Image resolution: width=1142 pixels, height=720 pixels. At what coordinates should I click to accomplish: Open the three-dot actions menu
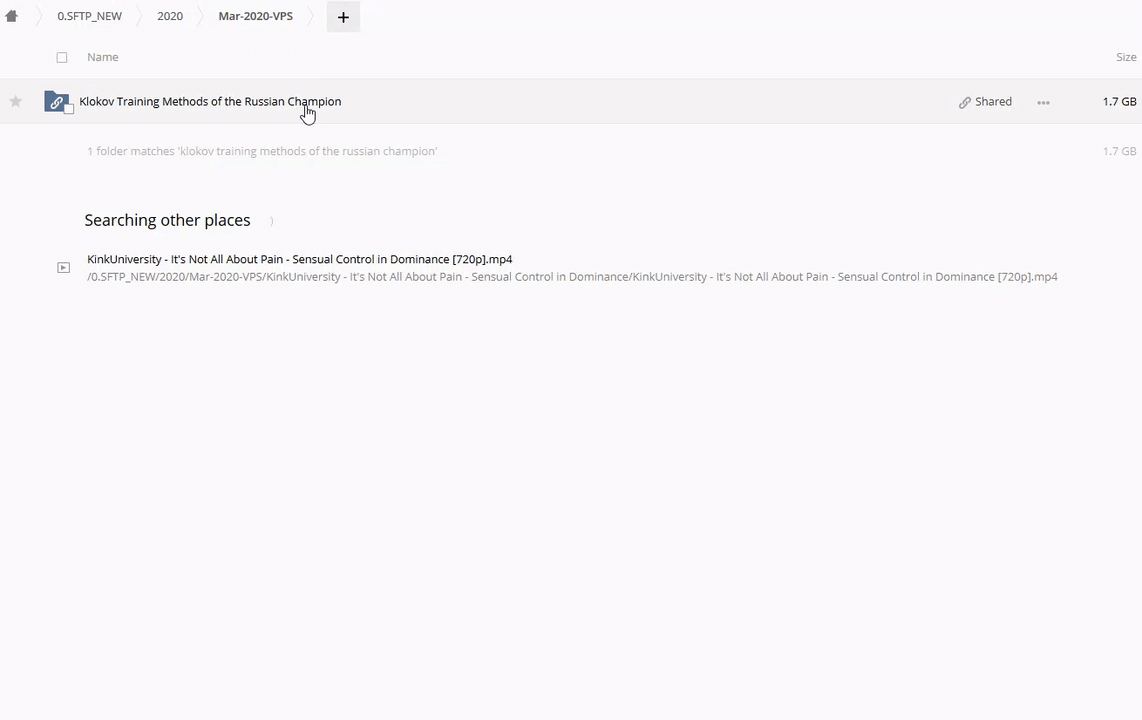[x=1043, y=102]
